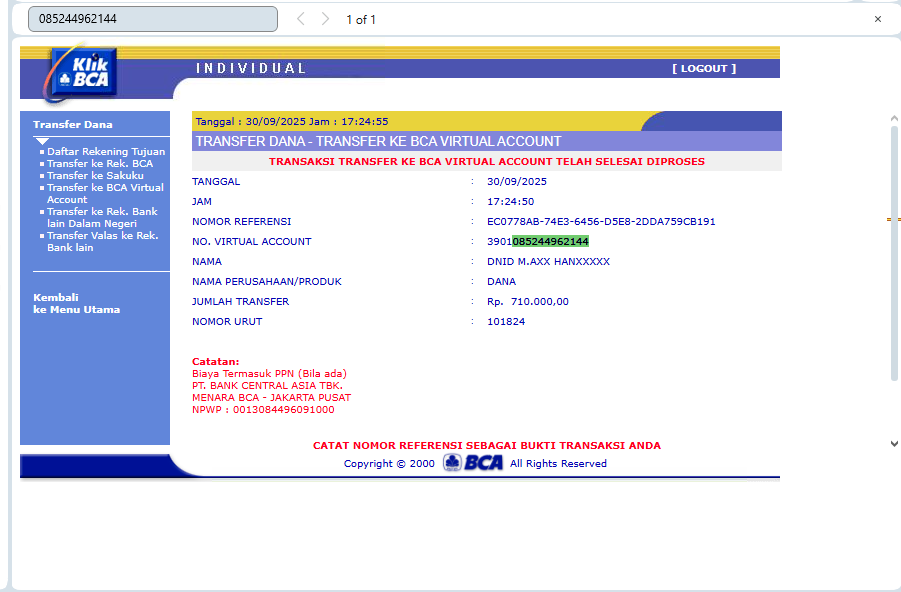Image resolution: width=901 pixels, height=592 pixels.
Task: Click the date-time bar Tanggal 30/09/2025
Action: coord(292,122)
